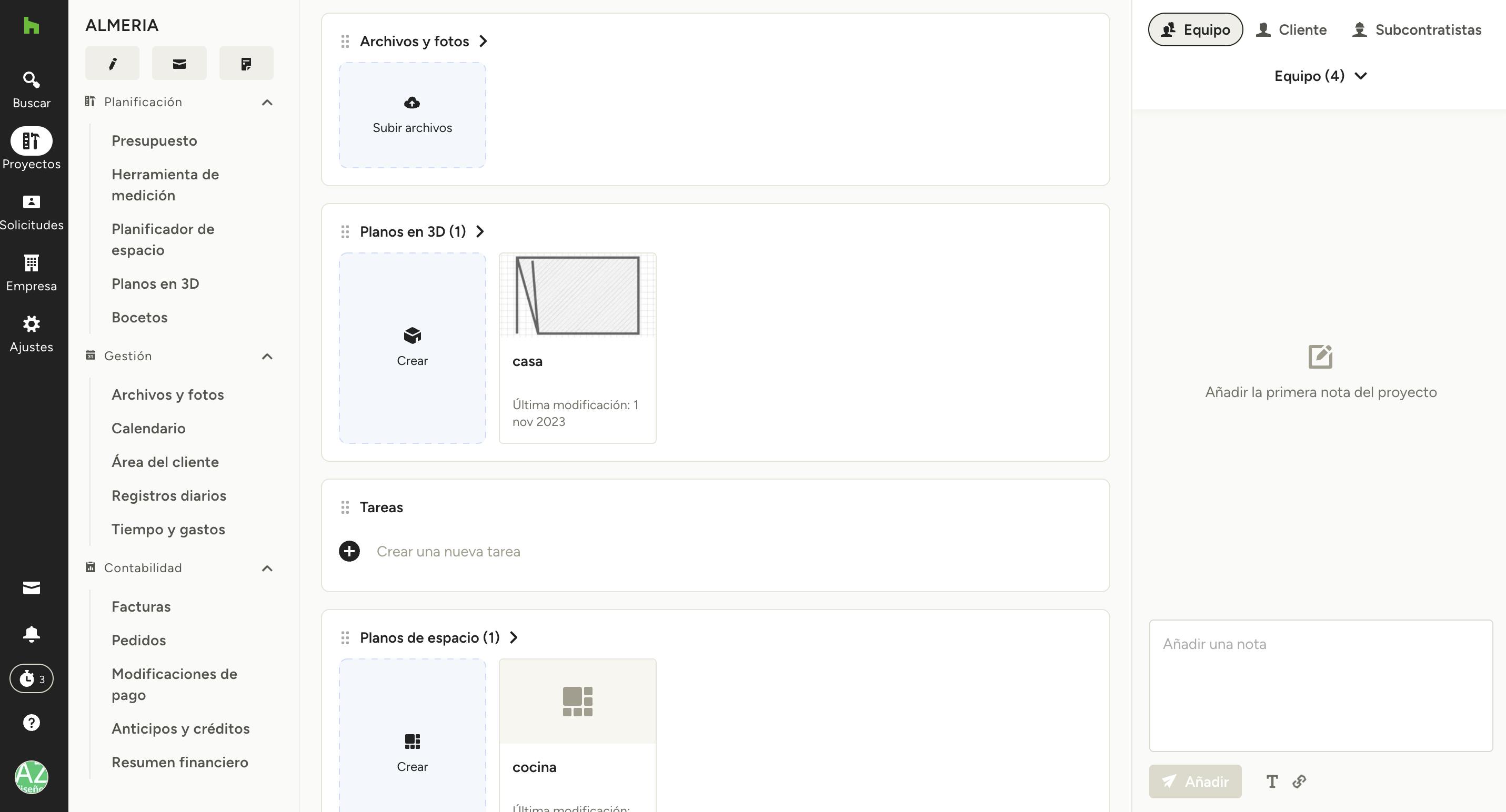
Task: Expand the Equipo (4) dropdown
Action: pos(1320,76)
